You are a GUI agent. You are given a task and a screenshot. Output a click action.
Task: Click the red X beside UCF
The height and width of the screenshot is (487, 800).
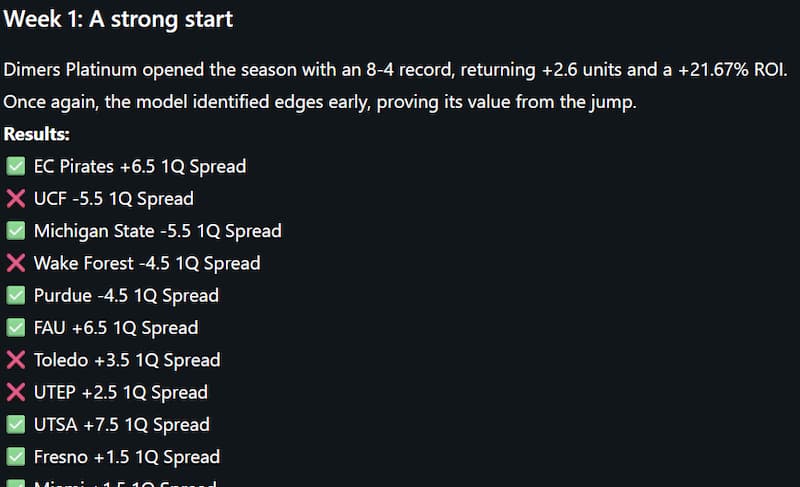[x=15, y=199]
